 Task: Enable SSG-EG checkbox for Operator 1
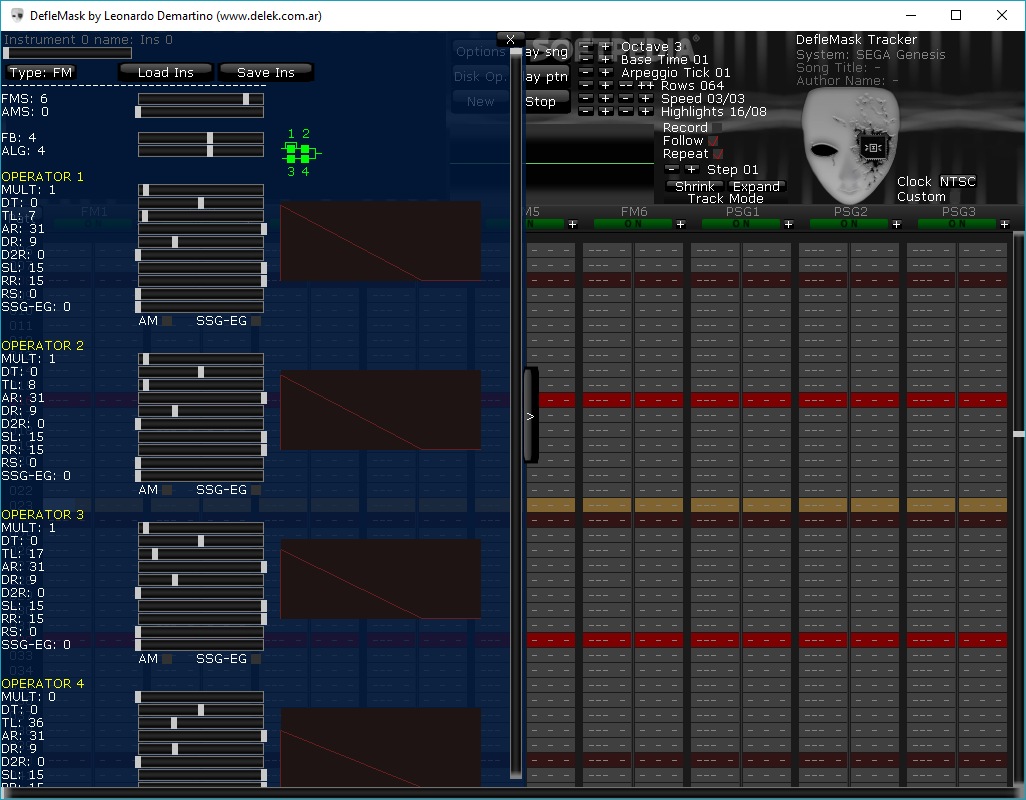256,321
